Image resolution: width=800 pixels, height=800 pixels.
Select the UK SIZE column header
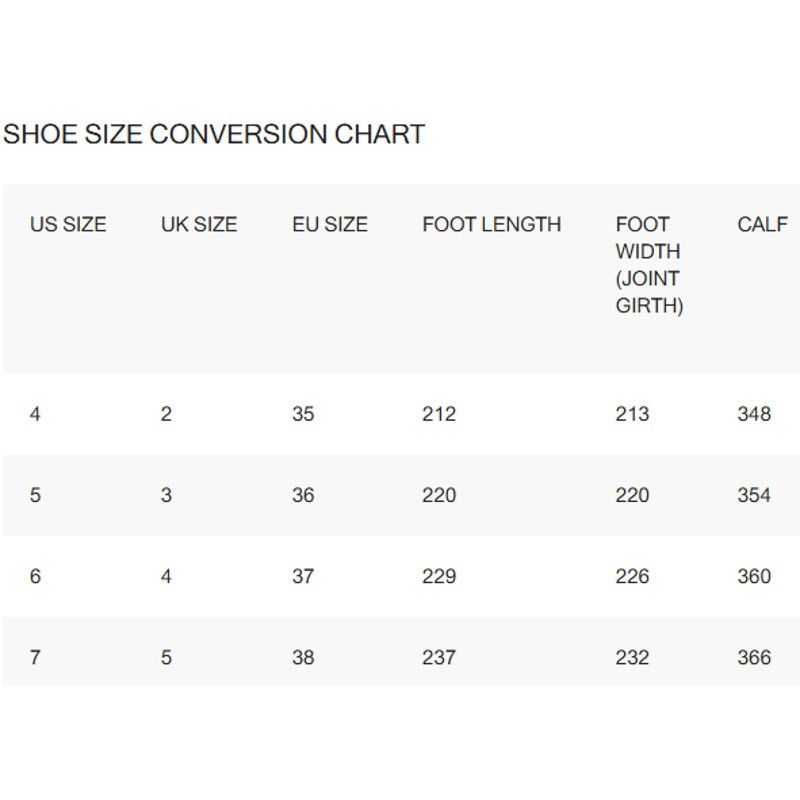[x=199, y=224]
